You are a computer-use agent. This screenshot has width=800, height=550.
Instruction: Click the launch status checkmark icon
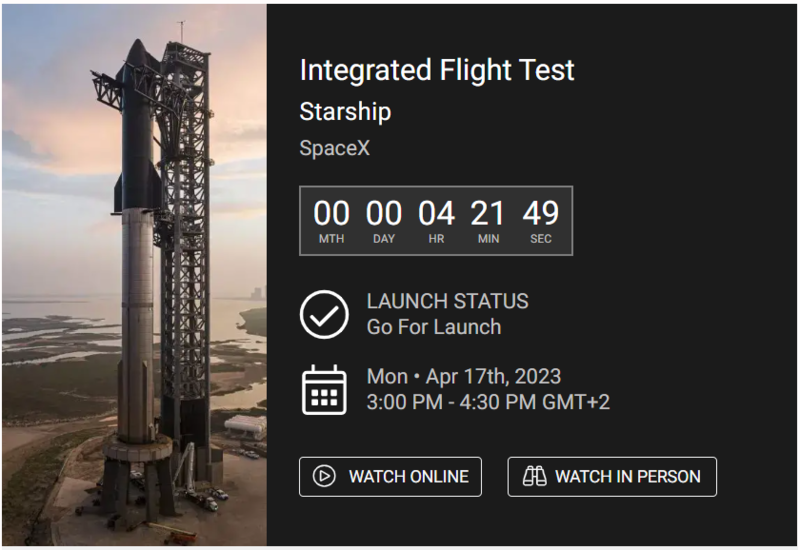tap(324, 314)
